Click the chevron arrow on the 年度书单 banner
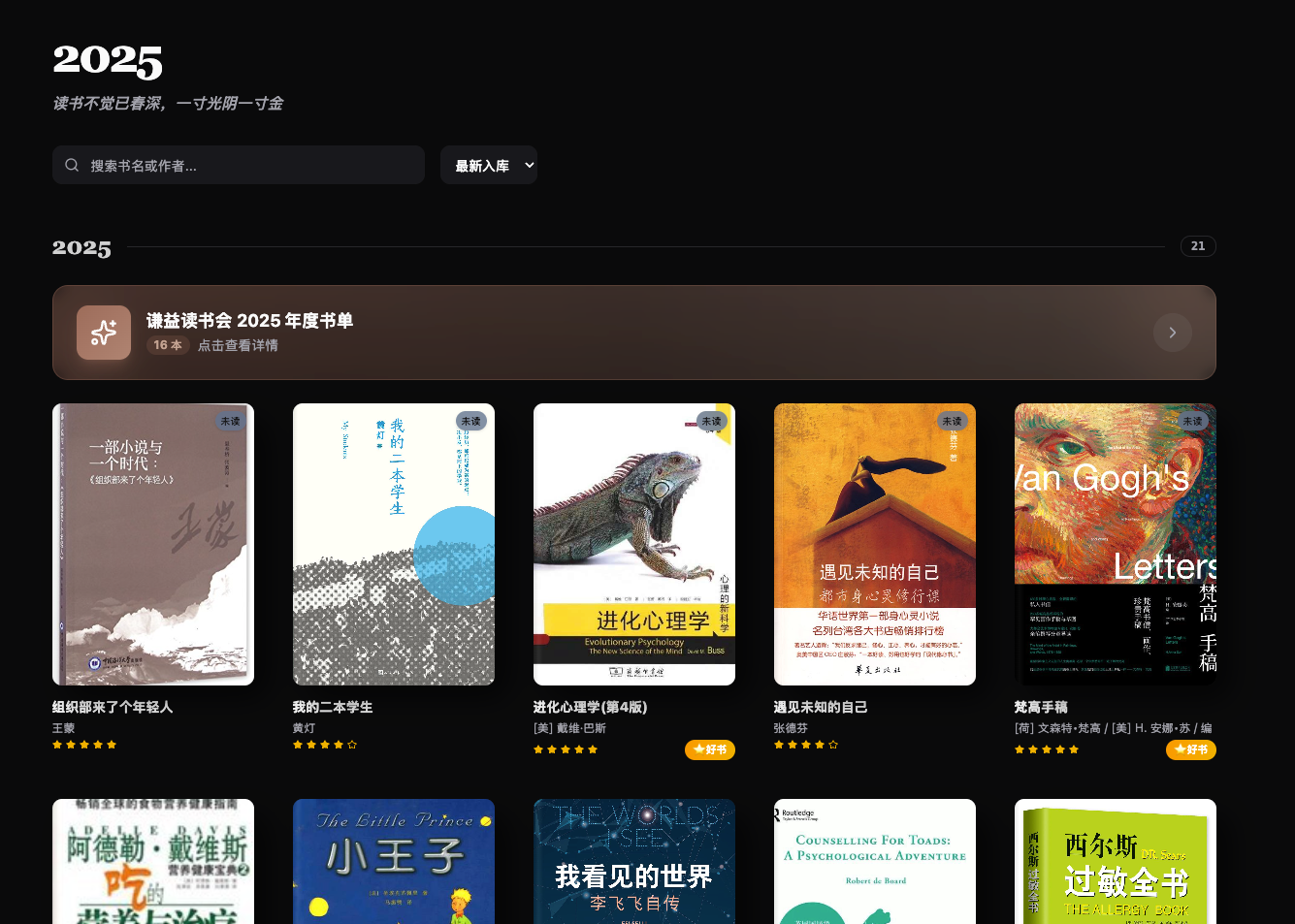Image resolution: width=1295 pixels, height=924 pixels. click(1172, 333)
